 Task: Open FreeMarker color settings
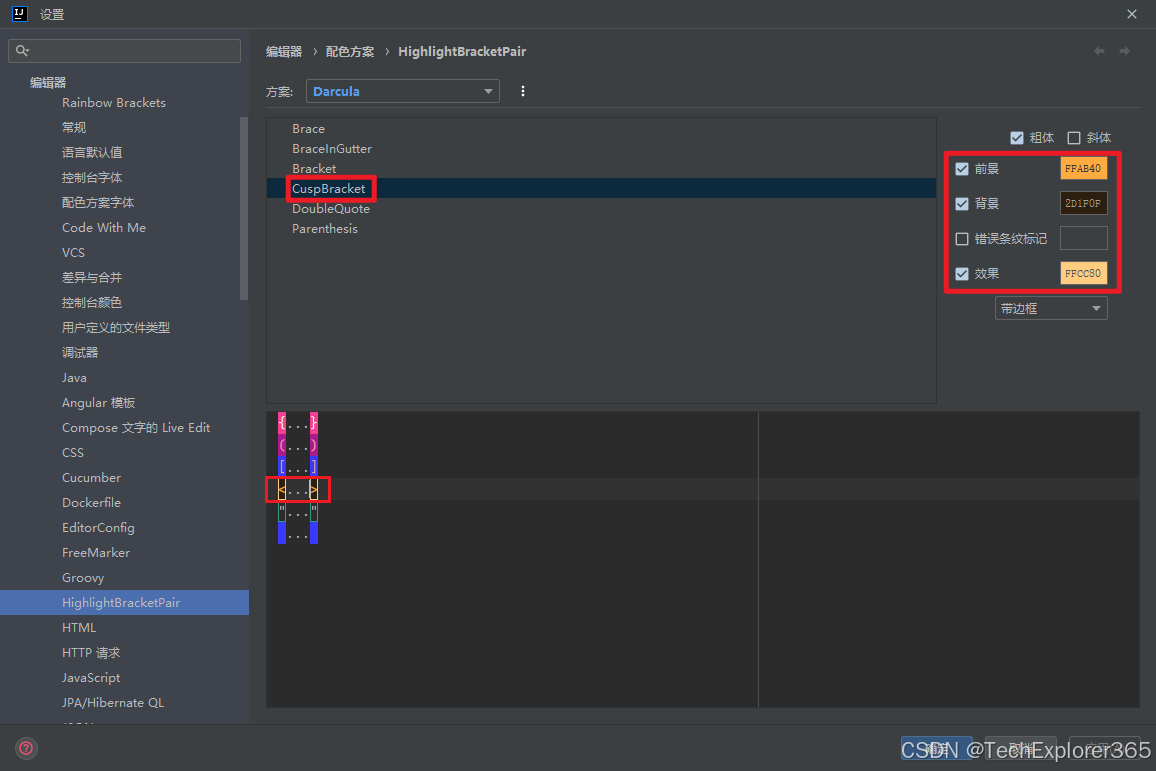click(96, 553)
